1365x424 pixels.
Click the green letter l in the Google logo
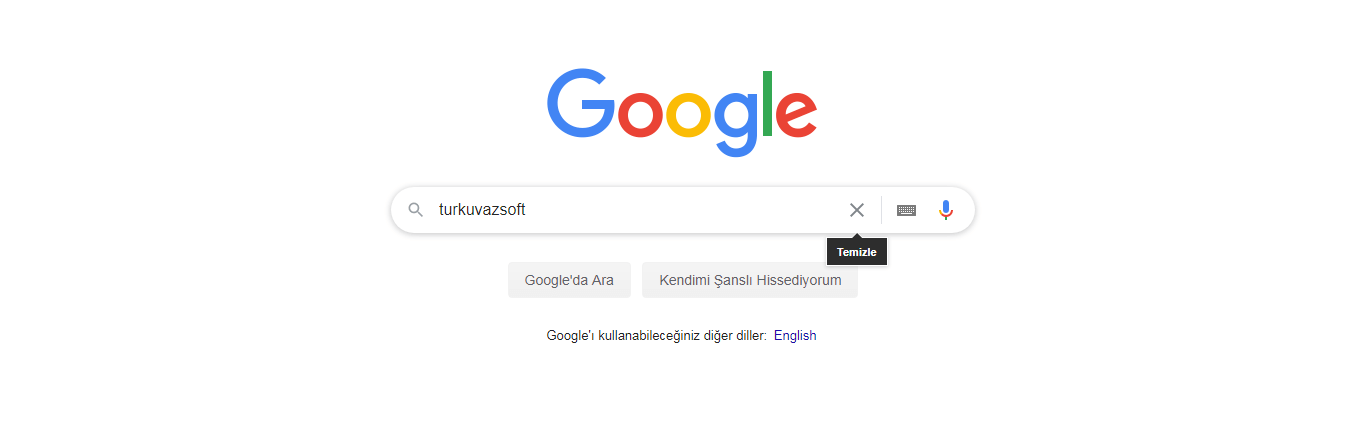(767, 103)
